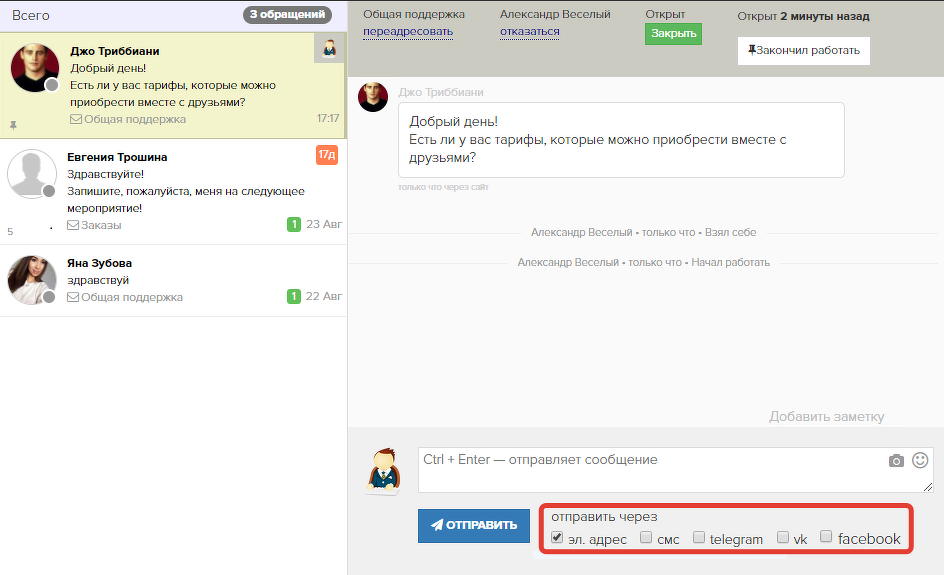
Task: Click the Открыт 2 минуты назад text
Action: tap(803, 16)
